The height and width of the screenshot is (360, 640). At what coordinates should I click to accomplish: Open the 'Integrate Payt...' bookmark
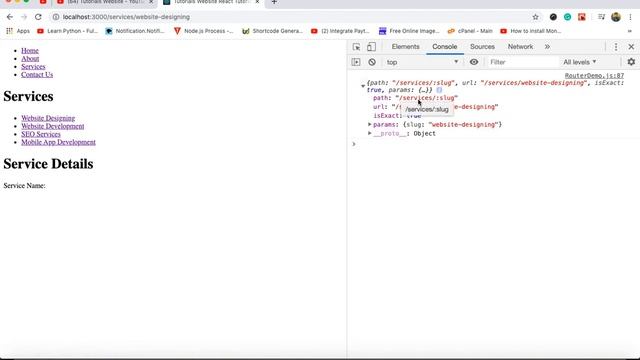[340, 31]
